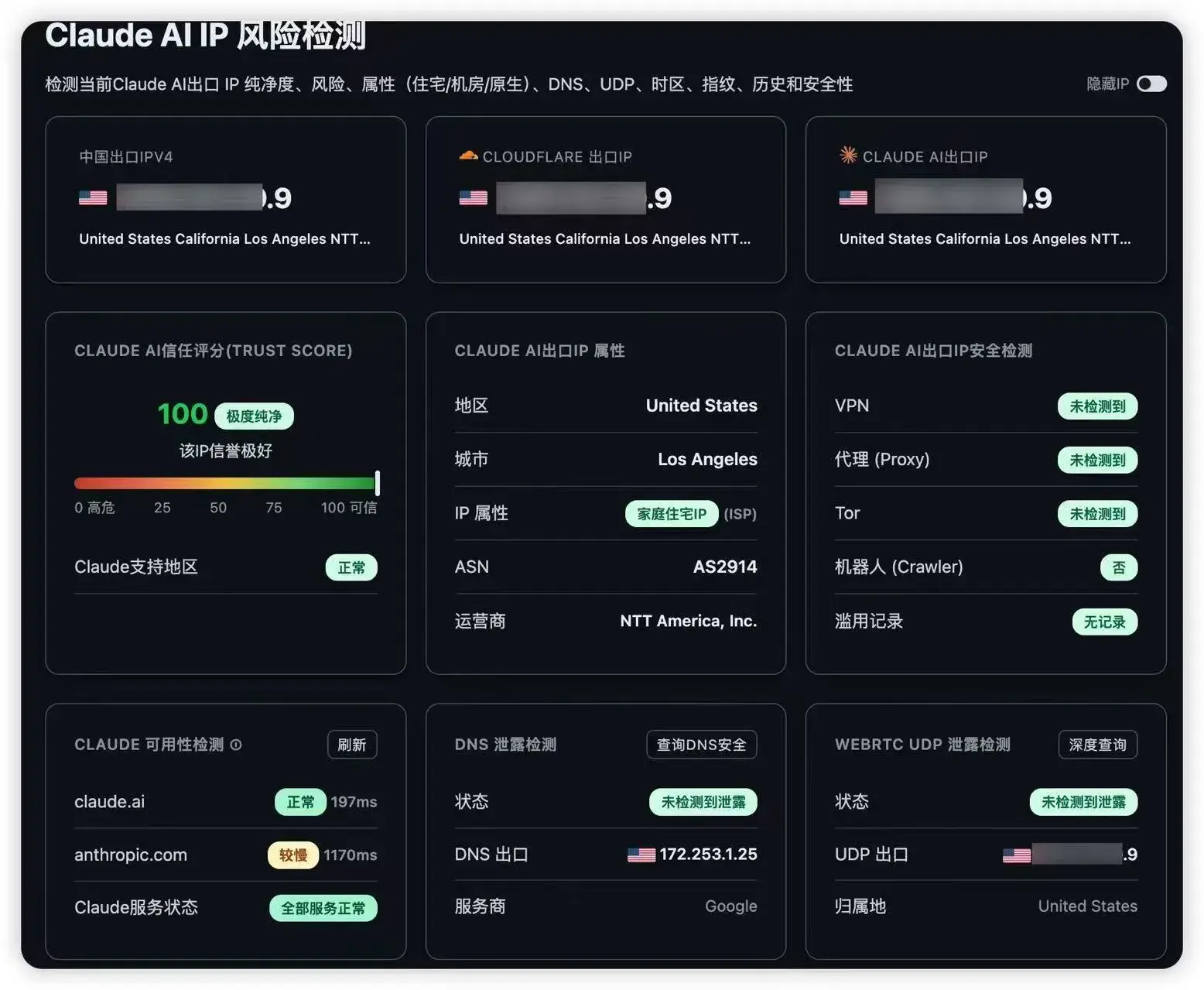
Task: Click the 197ms latency value
Action: [354, 802]
